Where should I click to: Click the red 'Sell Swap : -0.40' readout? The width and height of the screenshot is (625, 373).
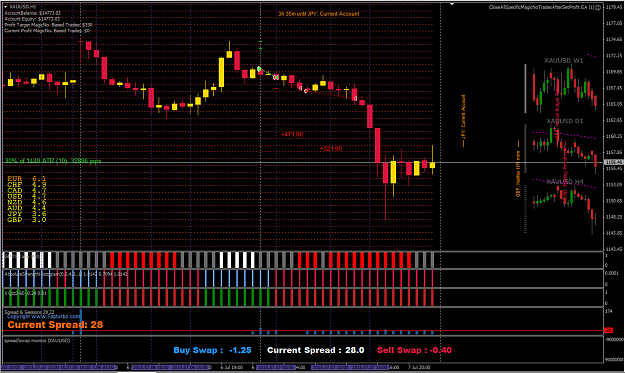(x=415, y=350)
